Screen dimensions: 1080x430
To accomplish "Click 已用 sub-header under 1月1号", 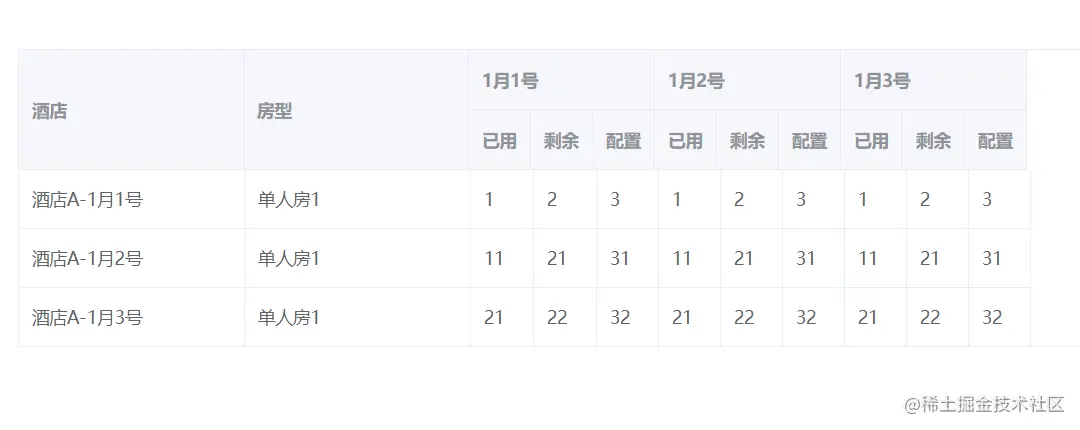I will tap(500, 141).
